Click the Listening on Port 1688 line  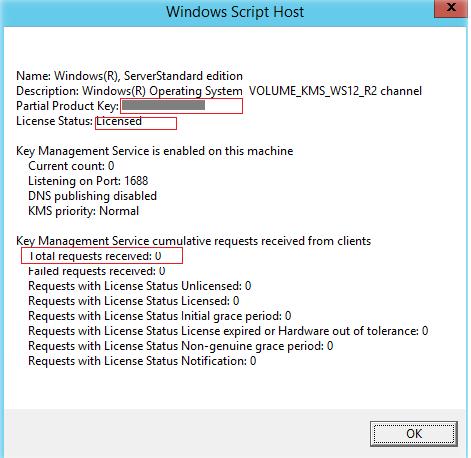coord(88,181)
